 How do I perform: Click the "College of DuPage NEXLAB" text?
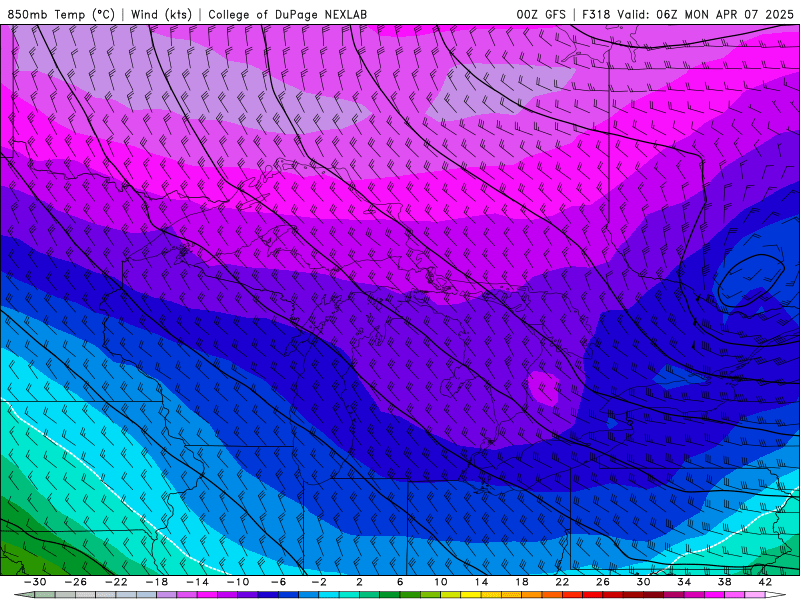[287, 14]
